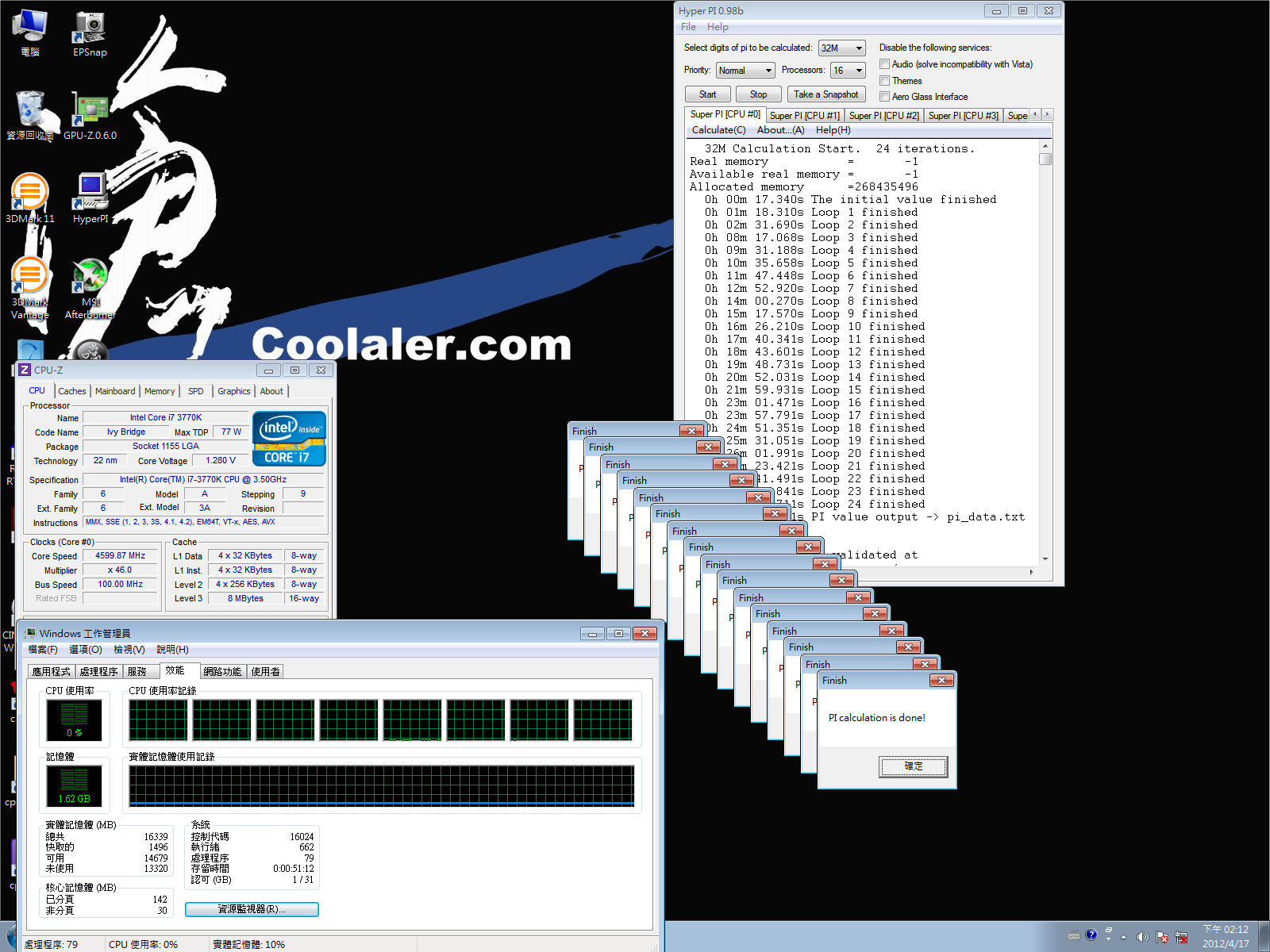Open the Help(H) menu in Super PI

(x=833, y=129)
